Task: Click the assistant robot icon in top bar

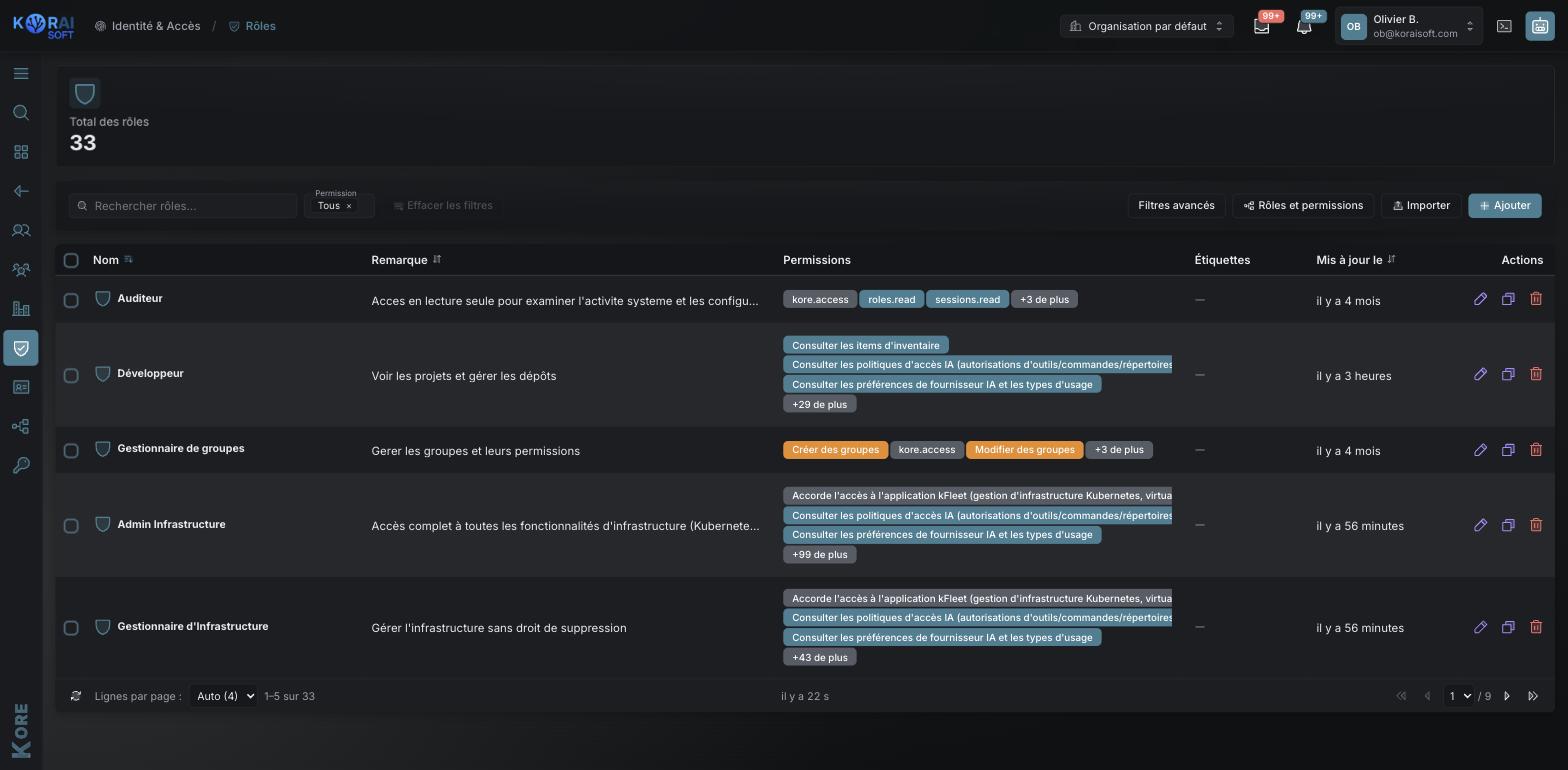Action: point(1540,26)
